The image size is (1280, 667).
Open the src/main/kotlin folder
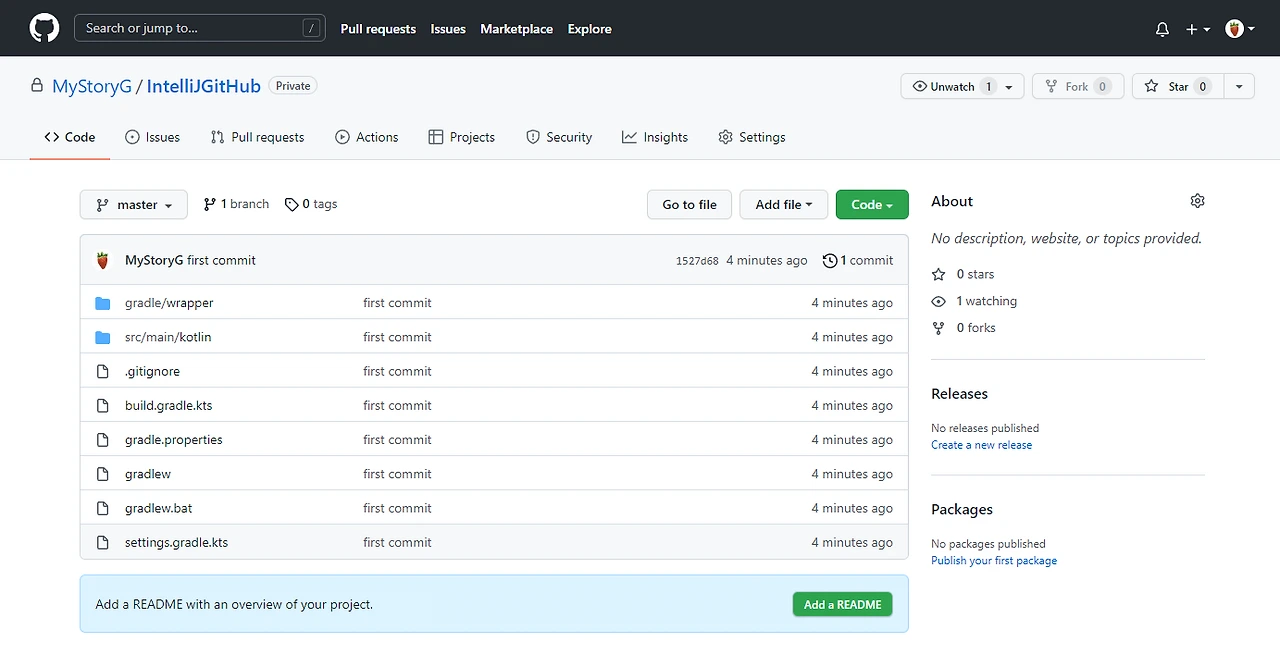click(168, 337)
